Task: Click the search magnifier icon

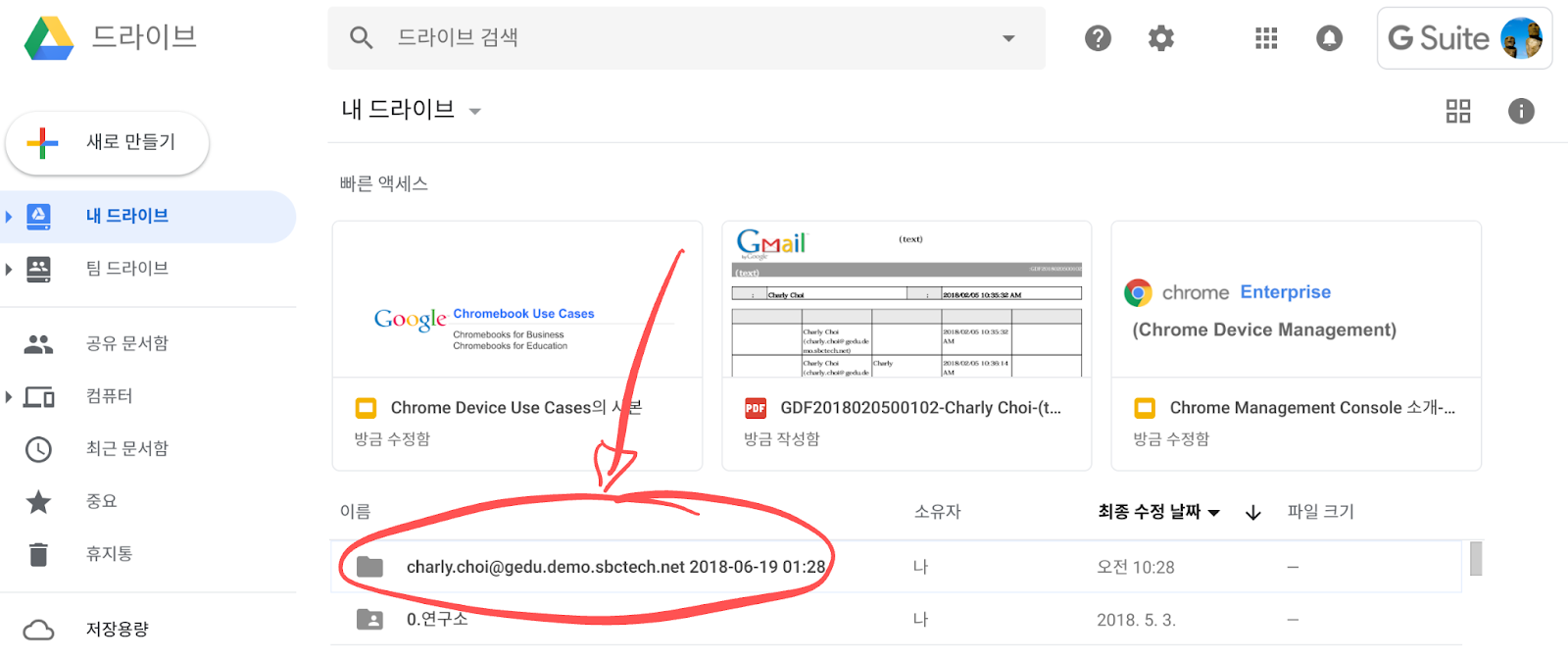Action: (362, 37)
